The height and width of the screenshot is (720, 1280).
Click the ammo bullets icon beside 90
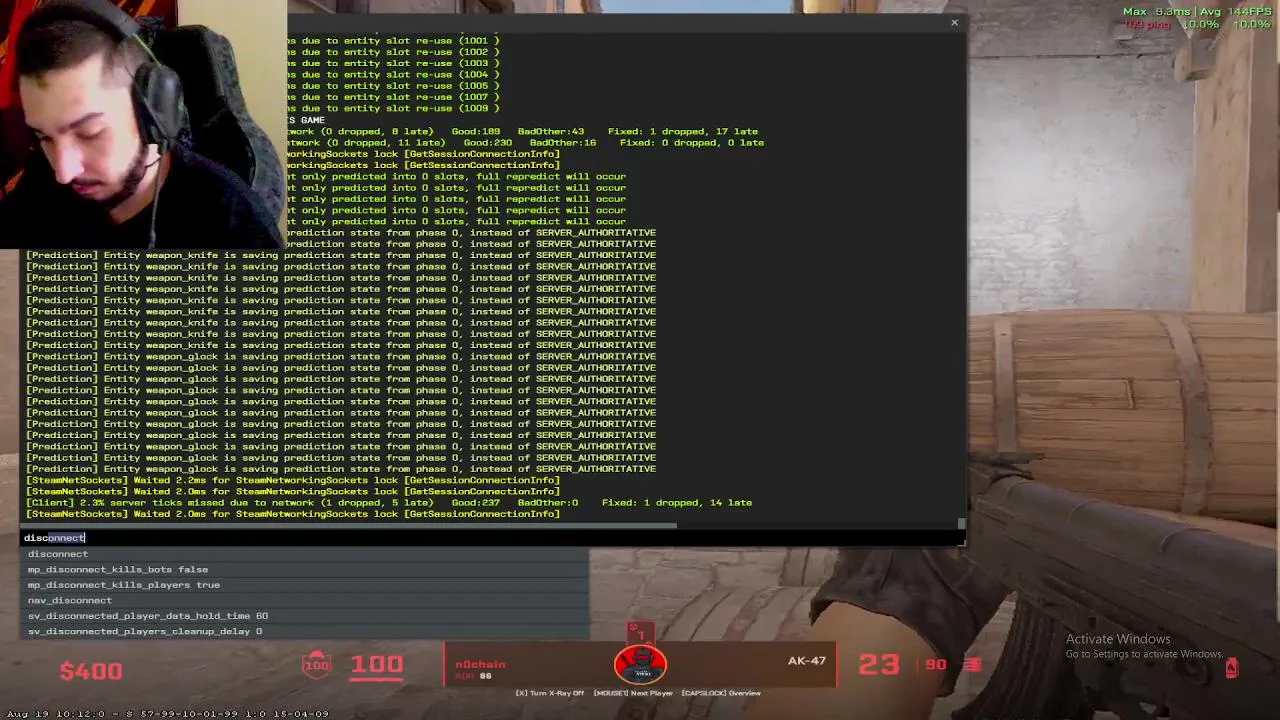tap(973, 664)
